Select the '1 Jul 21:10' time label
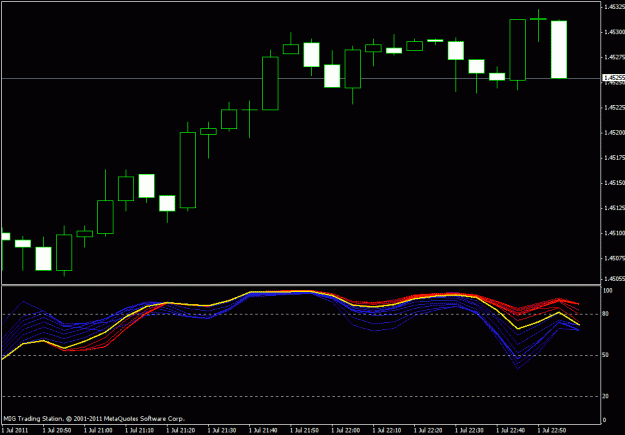The width and height of the screenshot is (625, 435). [140, 431]
